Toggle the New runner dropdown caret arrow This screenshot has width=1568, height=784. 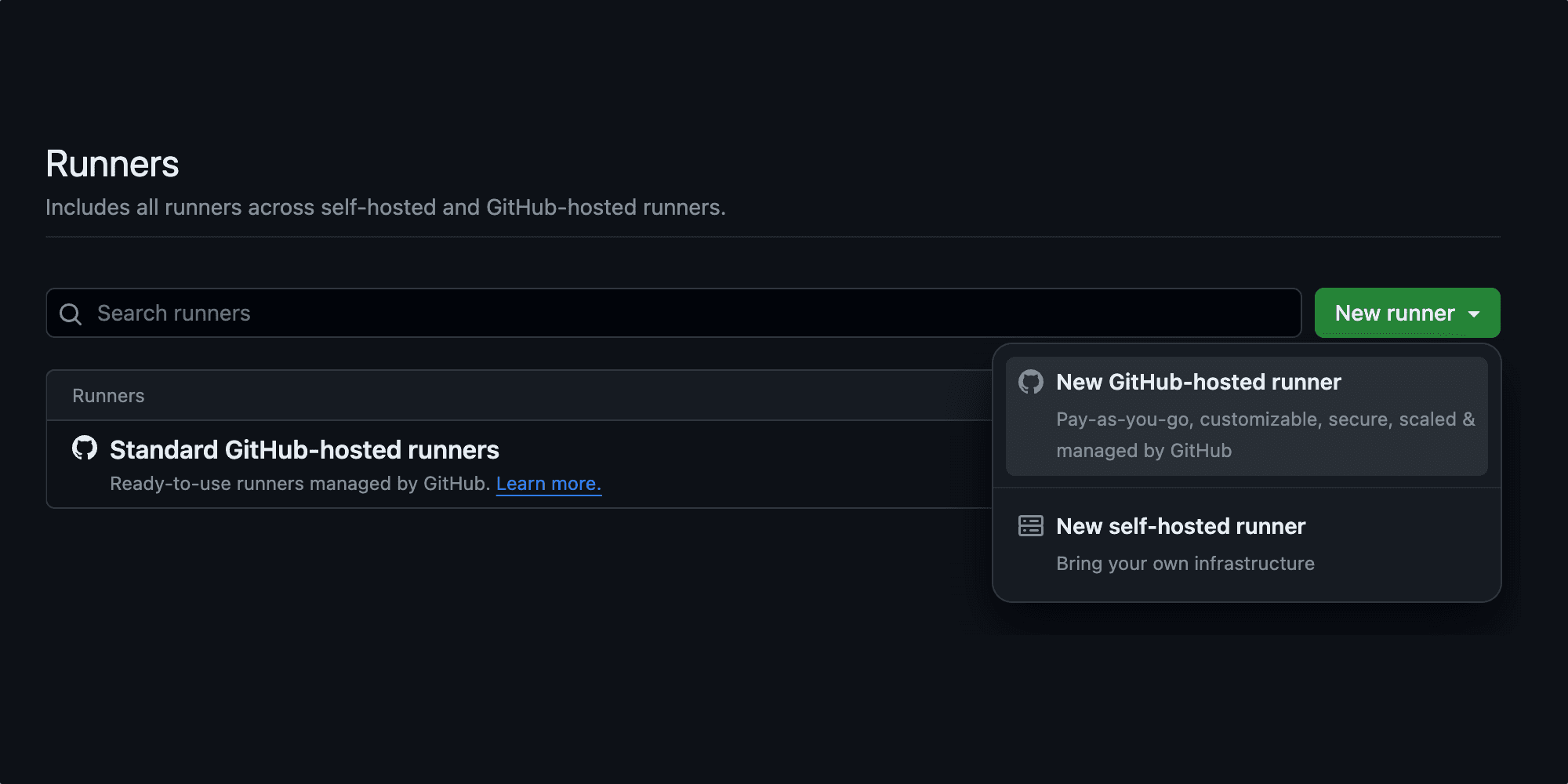coord(1475,314)
